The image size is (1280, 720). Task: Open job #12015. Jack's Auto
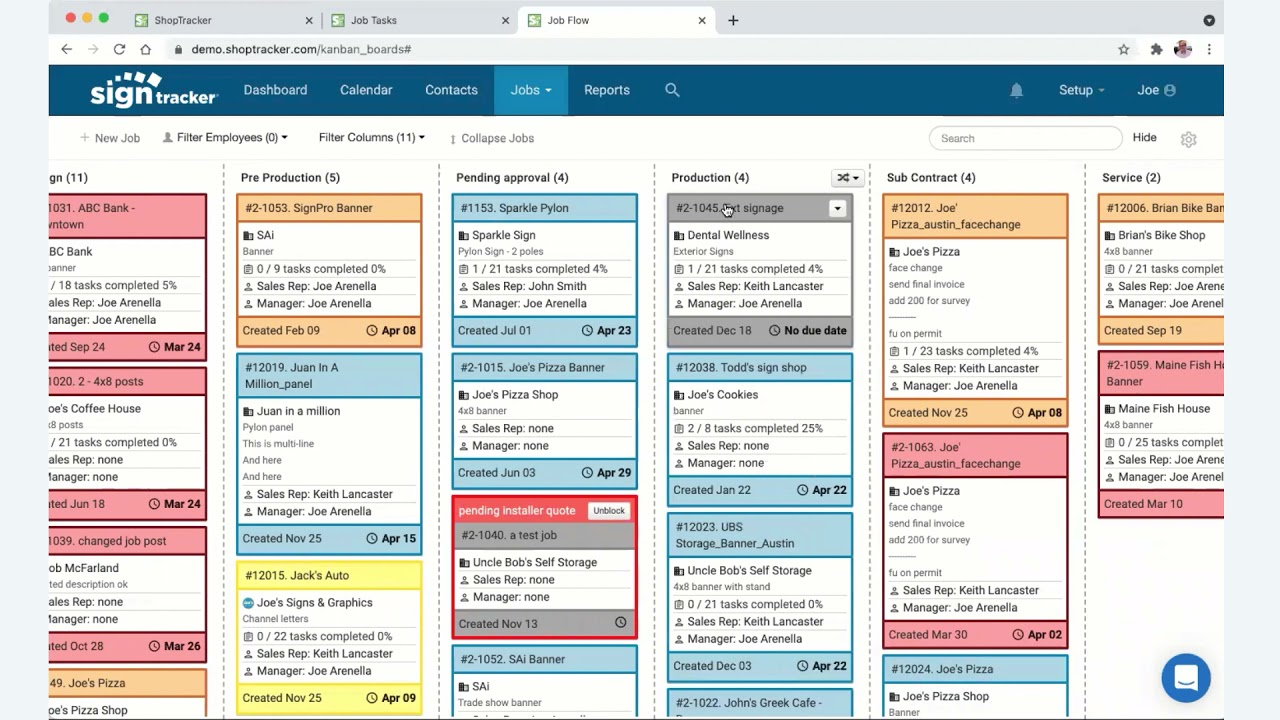297,576
